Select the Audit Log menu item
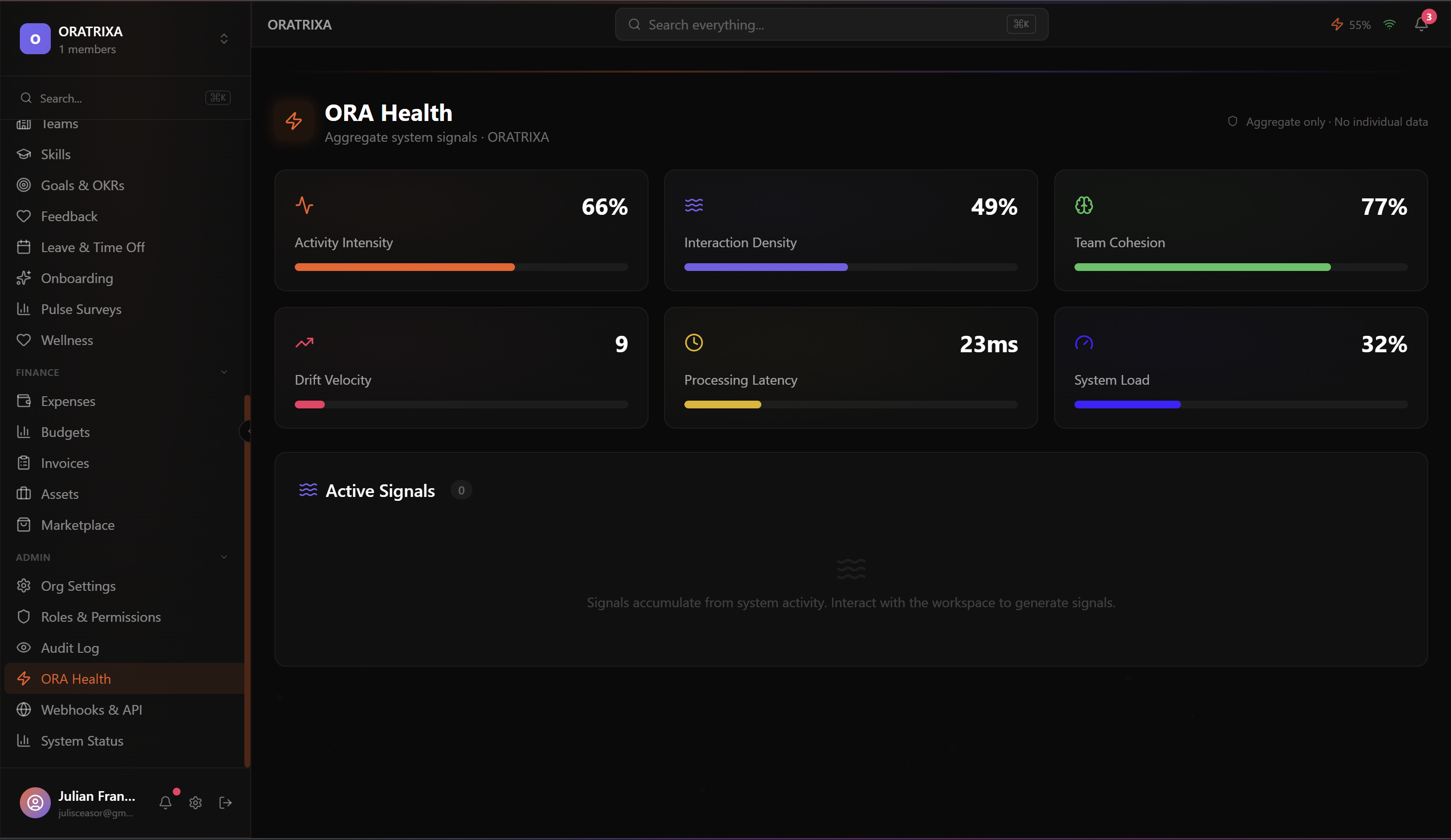This screenshot has width=1451, height=840. coord(124,648)
